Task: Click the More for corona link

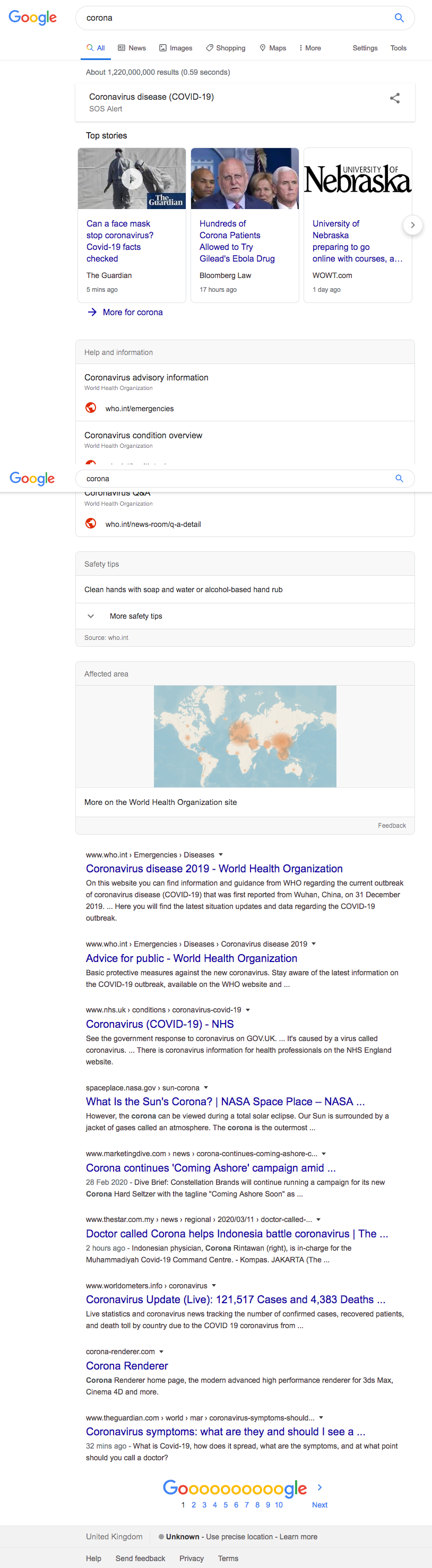Action: (x=133, y=312)
